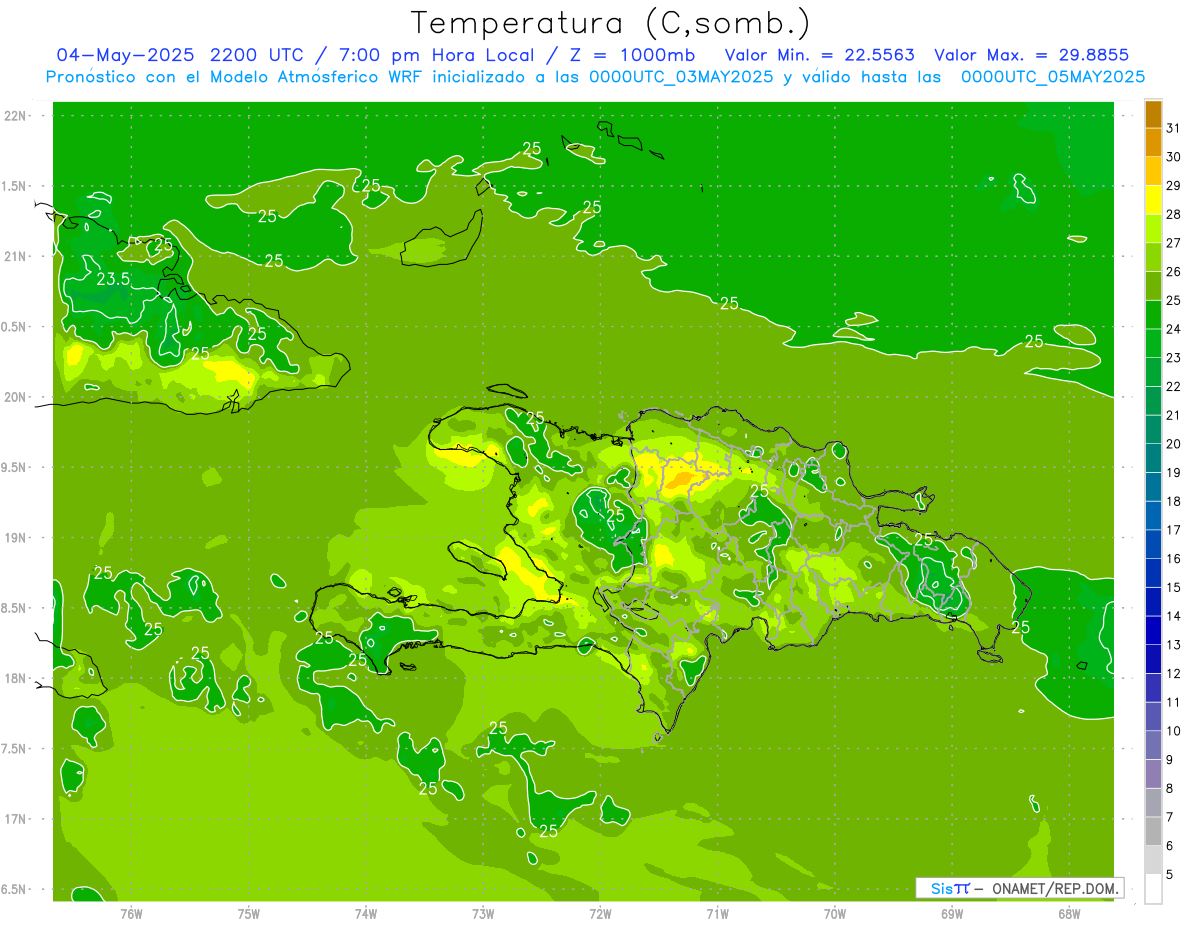Click the '31' color scale label
The image size is (1200, 927).
(1173, 128)
